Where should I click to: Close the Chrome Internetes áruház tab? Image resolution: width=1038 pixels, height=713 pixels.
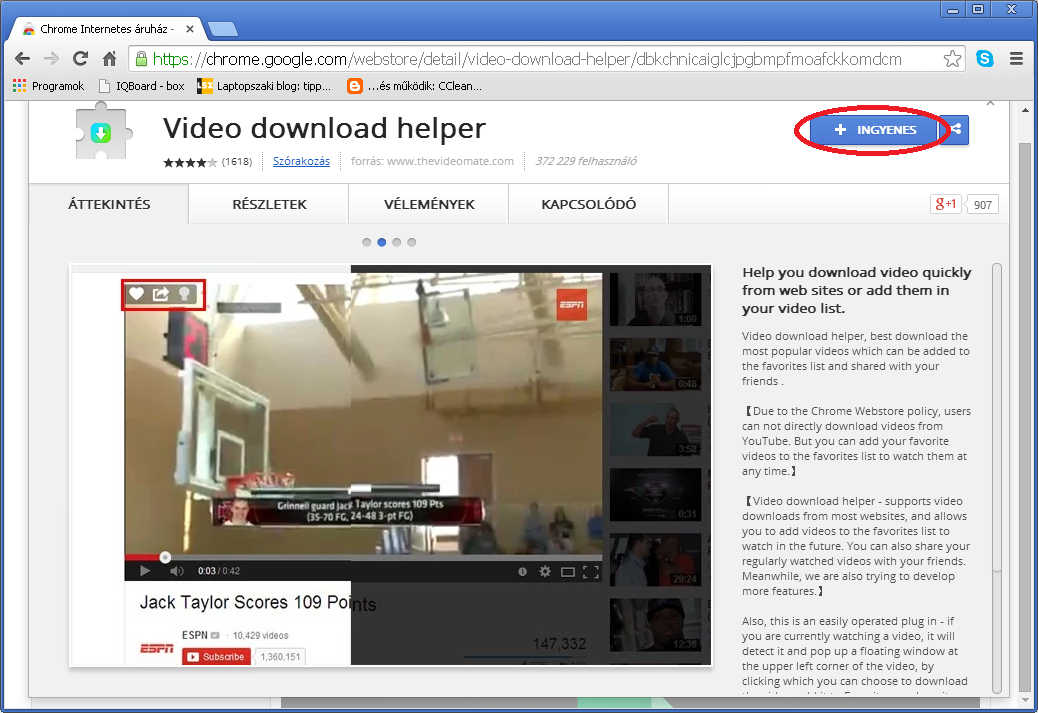click(190, 29)
